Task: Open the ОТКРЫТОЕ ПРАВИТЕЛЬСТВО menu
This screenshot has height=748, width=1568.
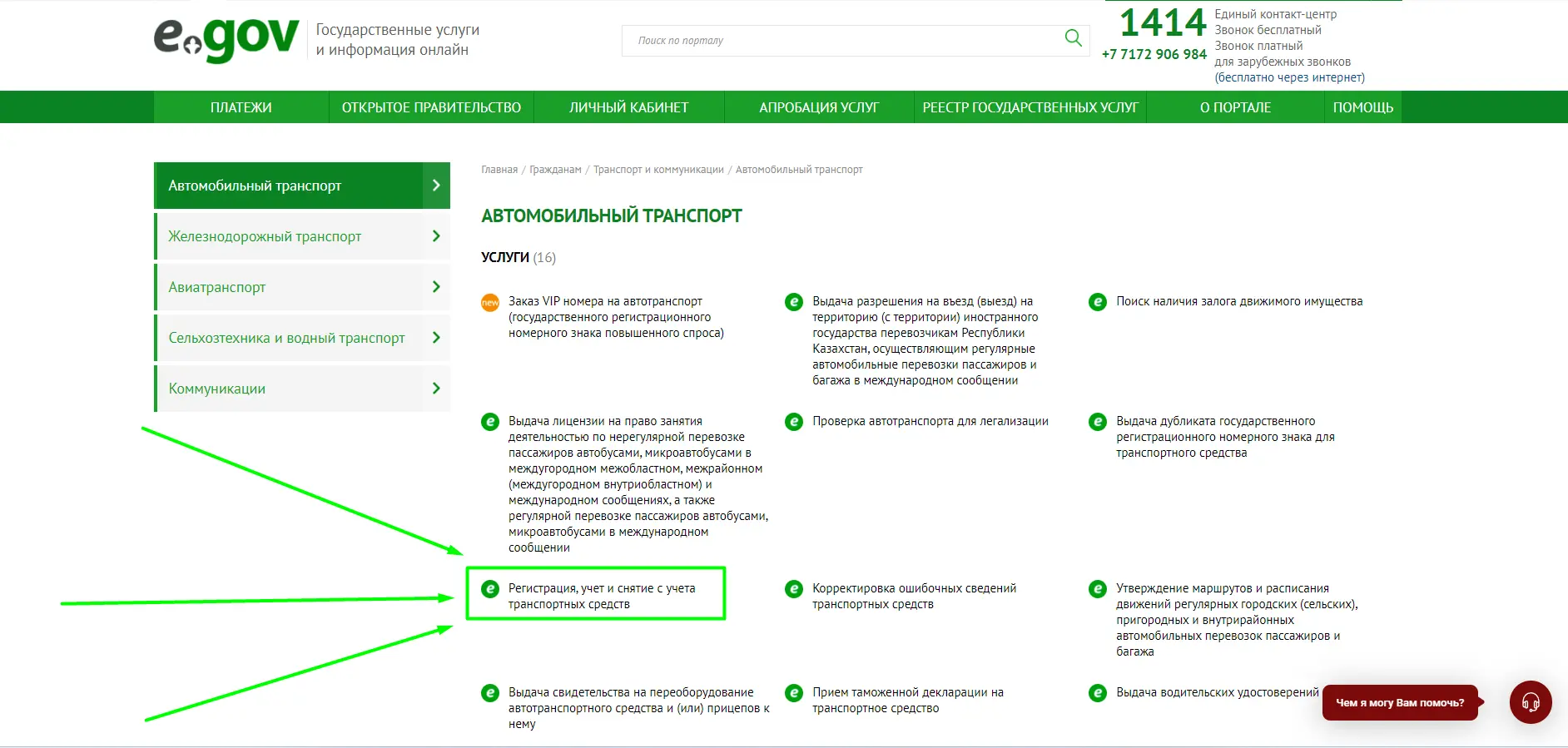Action: (431, 107)
